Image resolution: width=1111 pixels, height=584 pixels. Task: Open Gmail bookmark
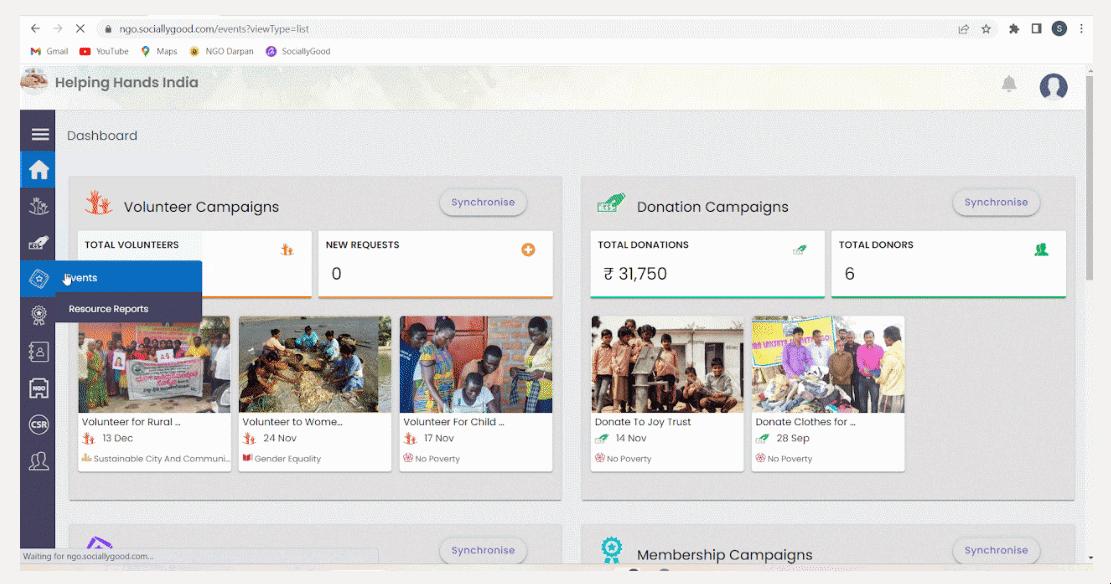click(x=49, y=51)
